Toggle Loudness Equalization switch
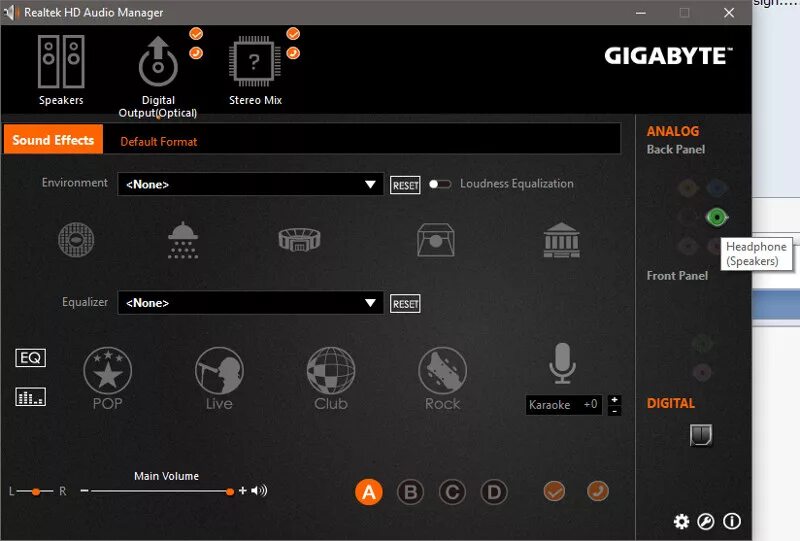This screenshot has height=541, width=800. 440,184
